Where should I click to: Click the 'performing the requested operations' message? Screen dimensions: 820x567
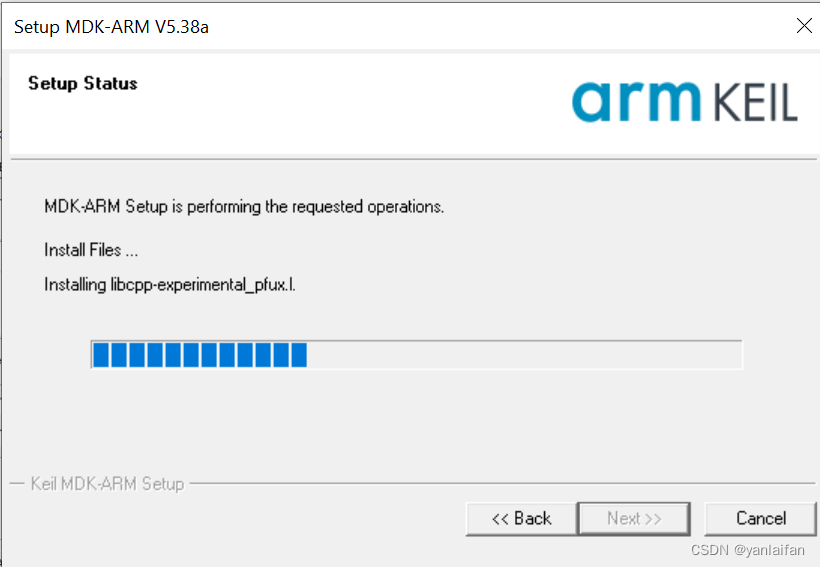click(x=244, y=207)
